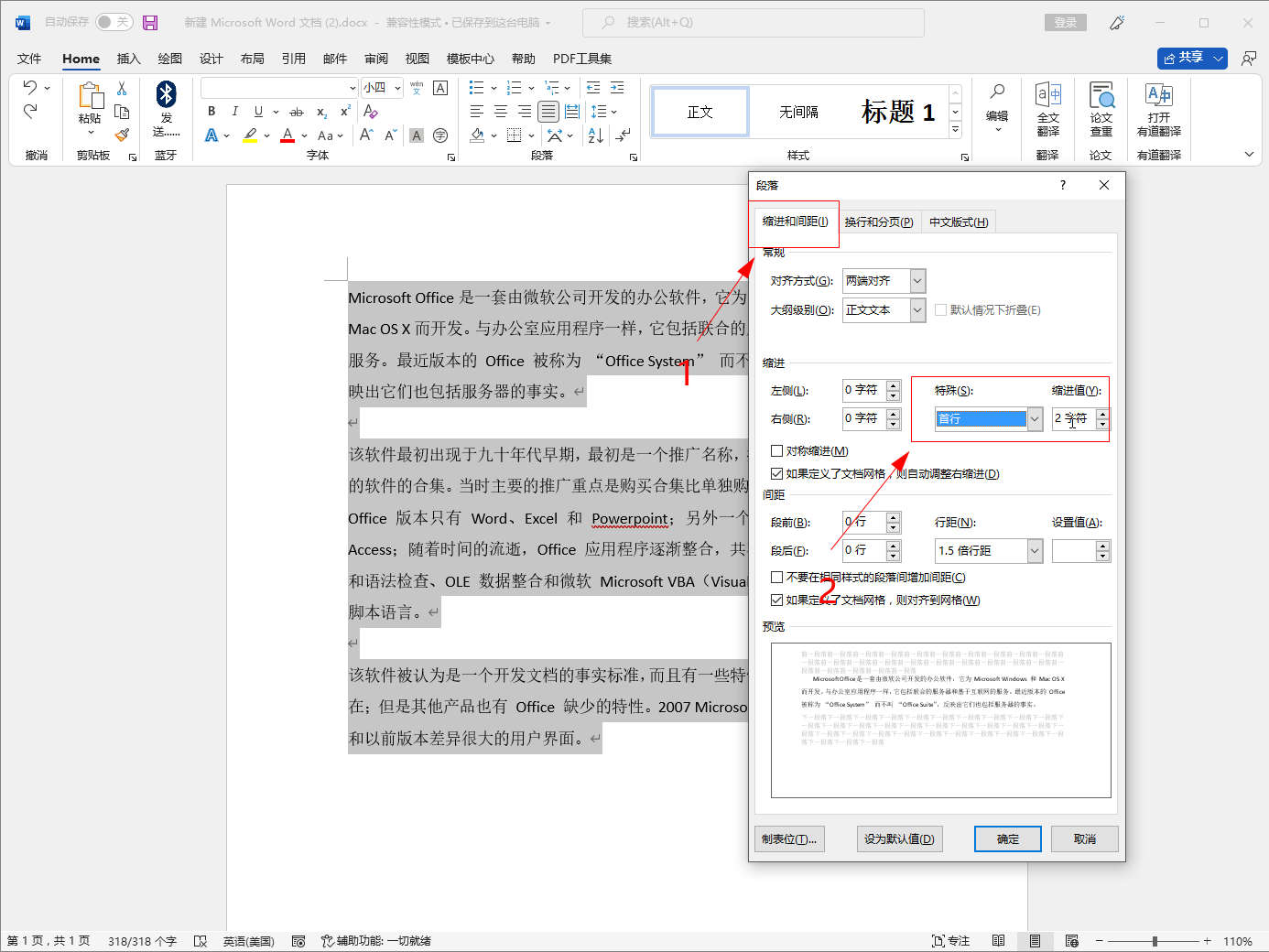Click the Tabs button in dialog
This screenshot has height=952, width=1269.
pos(789,838)
